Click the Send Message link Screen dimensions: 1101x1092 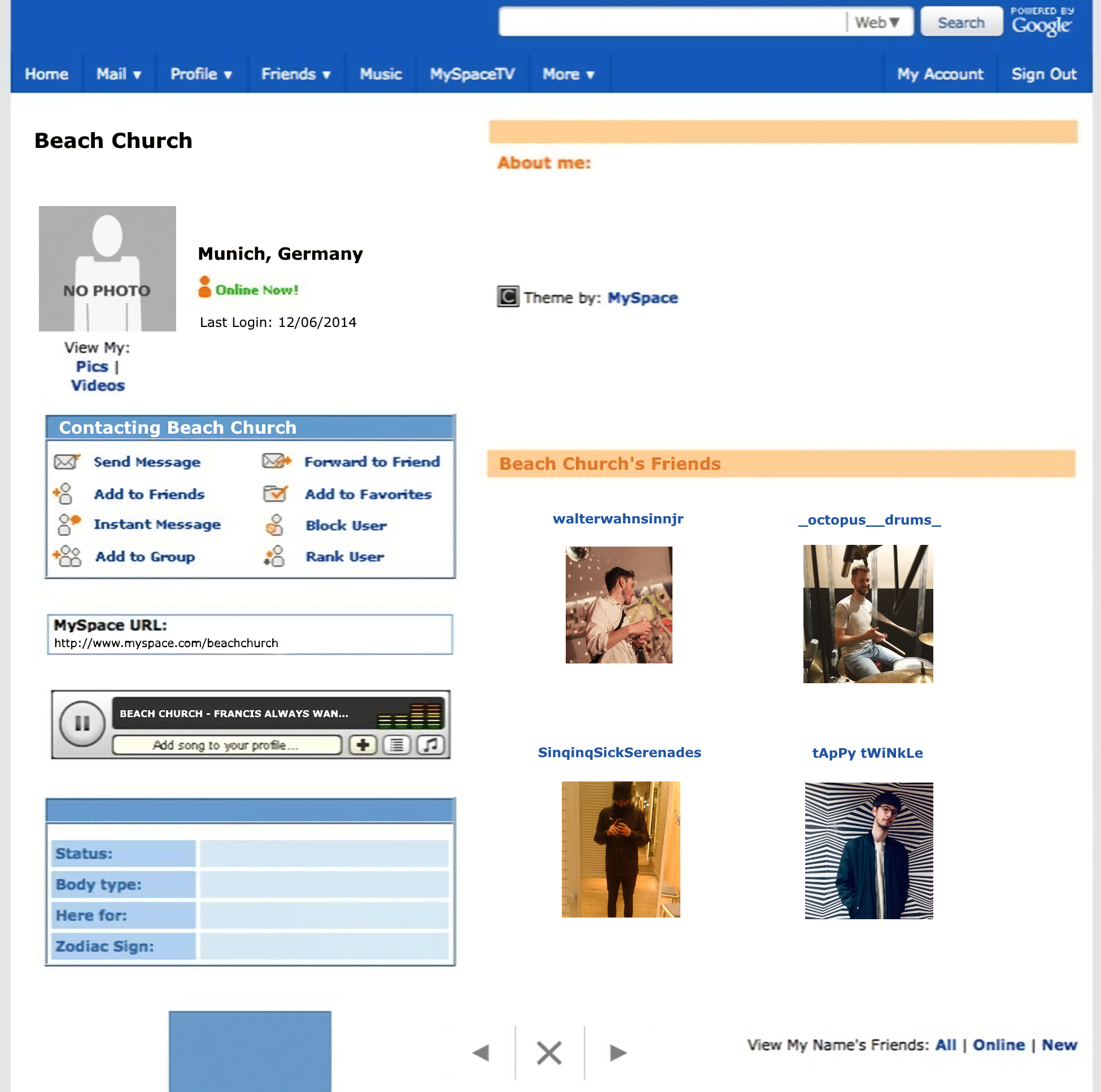(x=147, y=462)
